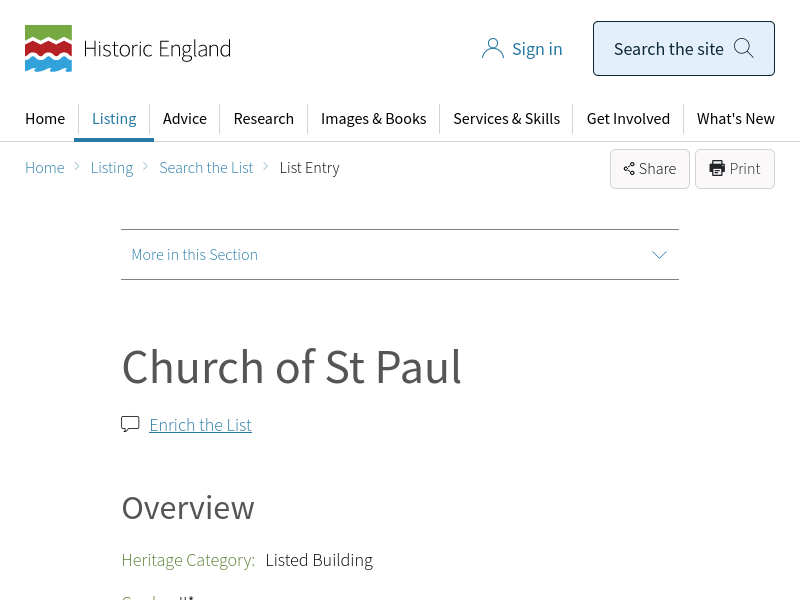Screen dimensions: 800x600
Task: Go to the Advice menu
Action: [185, 119]
